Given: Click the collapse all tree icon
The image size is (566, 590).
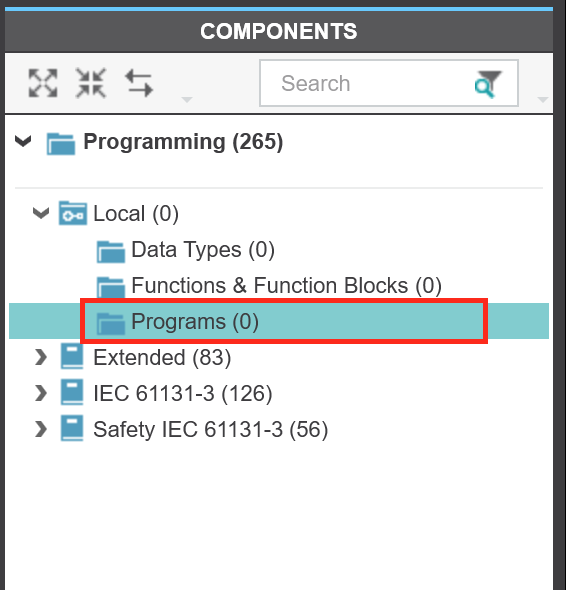Looking at the screenshot, I should pos(91,83).
